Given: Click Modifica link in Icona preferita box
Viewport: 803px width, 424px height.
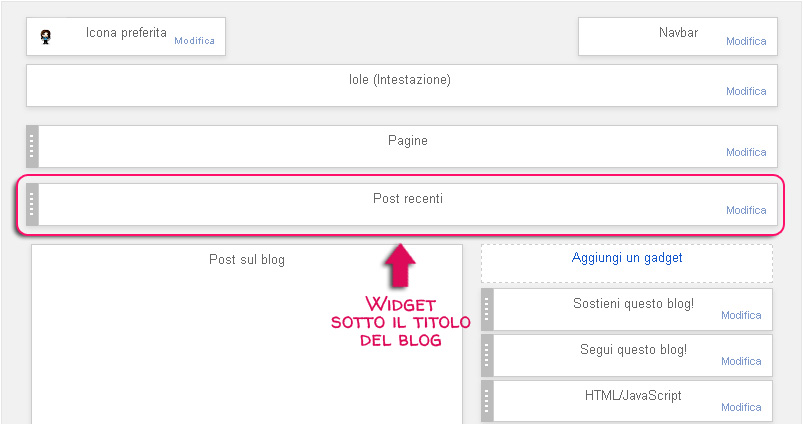Looking at the screenshot, I should pos(194,40).
